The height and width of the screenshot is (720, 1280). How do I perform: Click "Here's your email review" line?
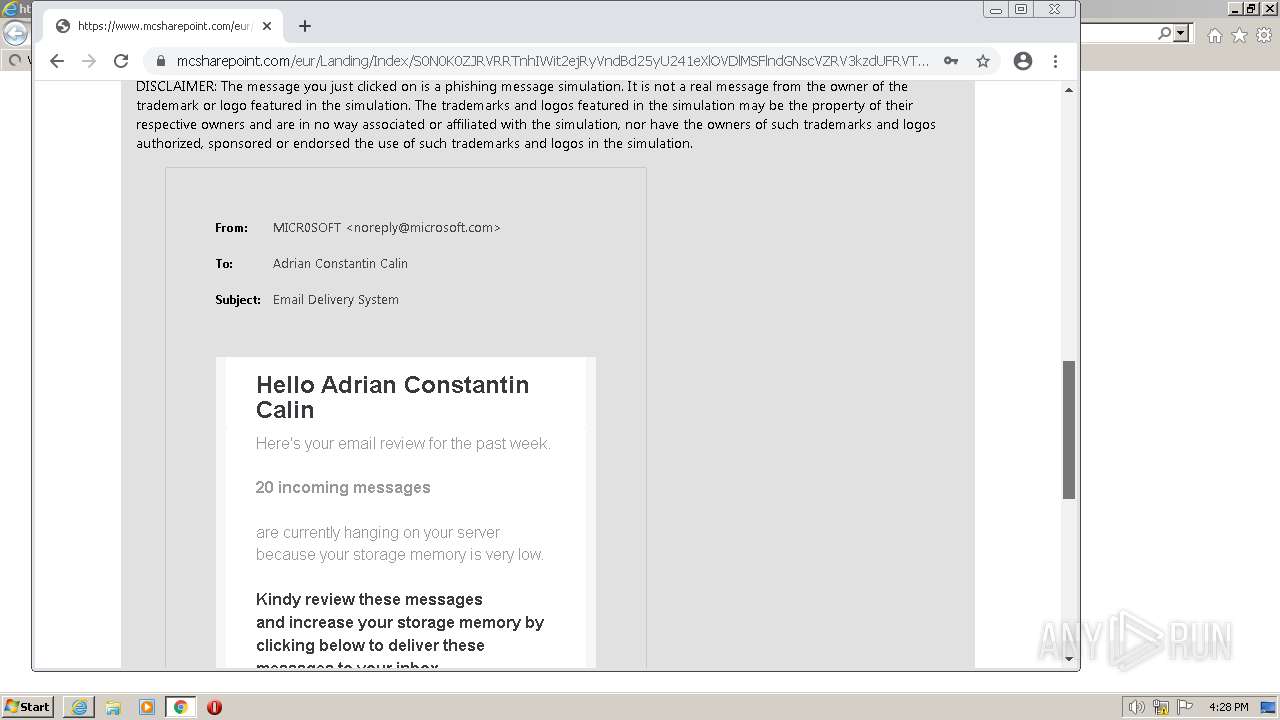(403, 444)
